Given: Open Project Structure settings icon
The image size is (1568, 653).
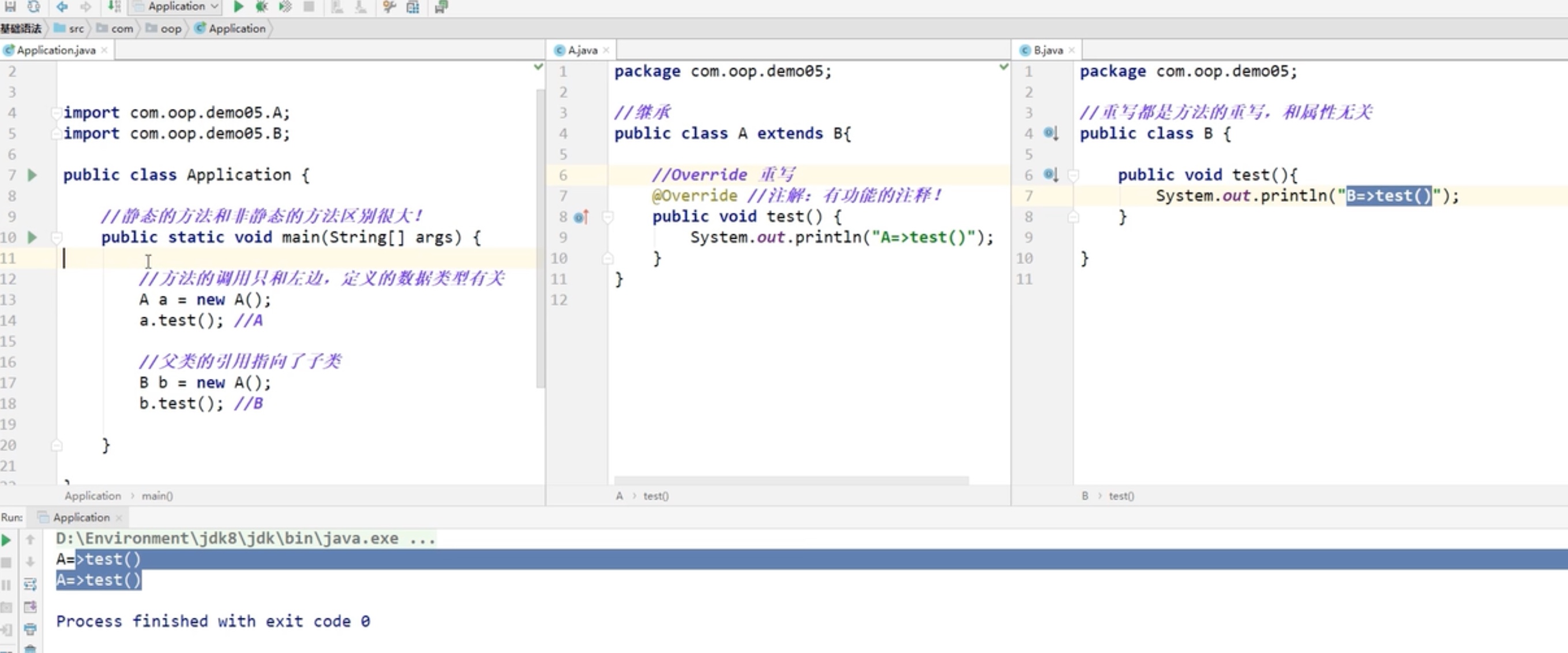Looking at the screenshot, I should (x=412, y=7).
